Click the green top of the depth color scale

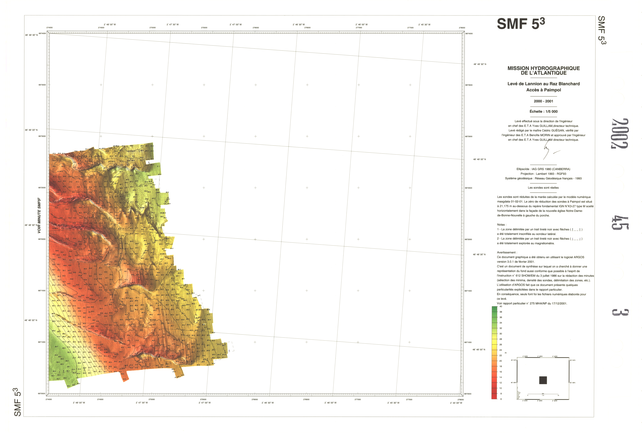[496, 312]
